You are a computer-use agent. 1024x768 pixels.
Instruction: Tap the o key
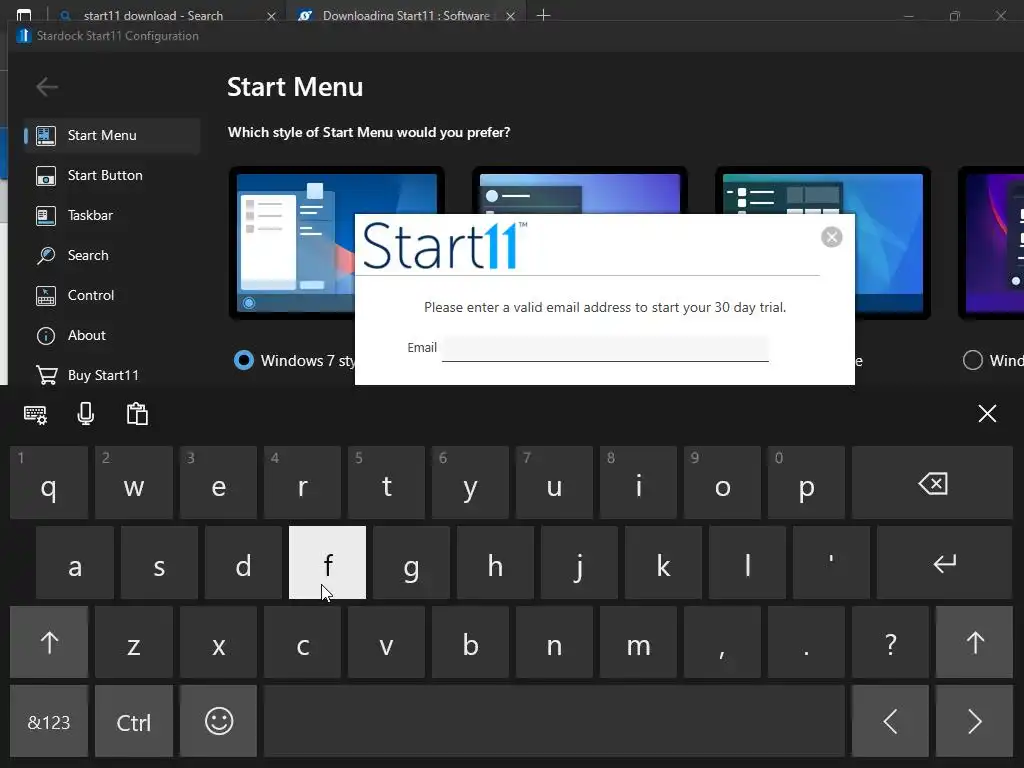point(722,483)
